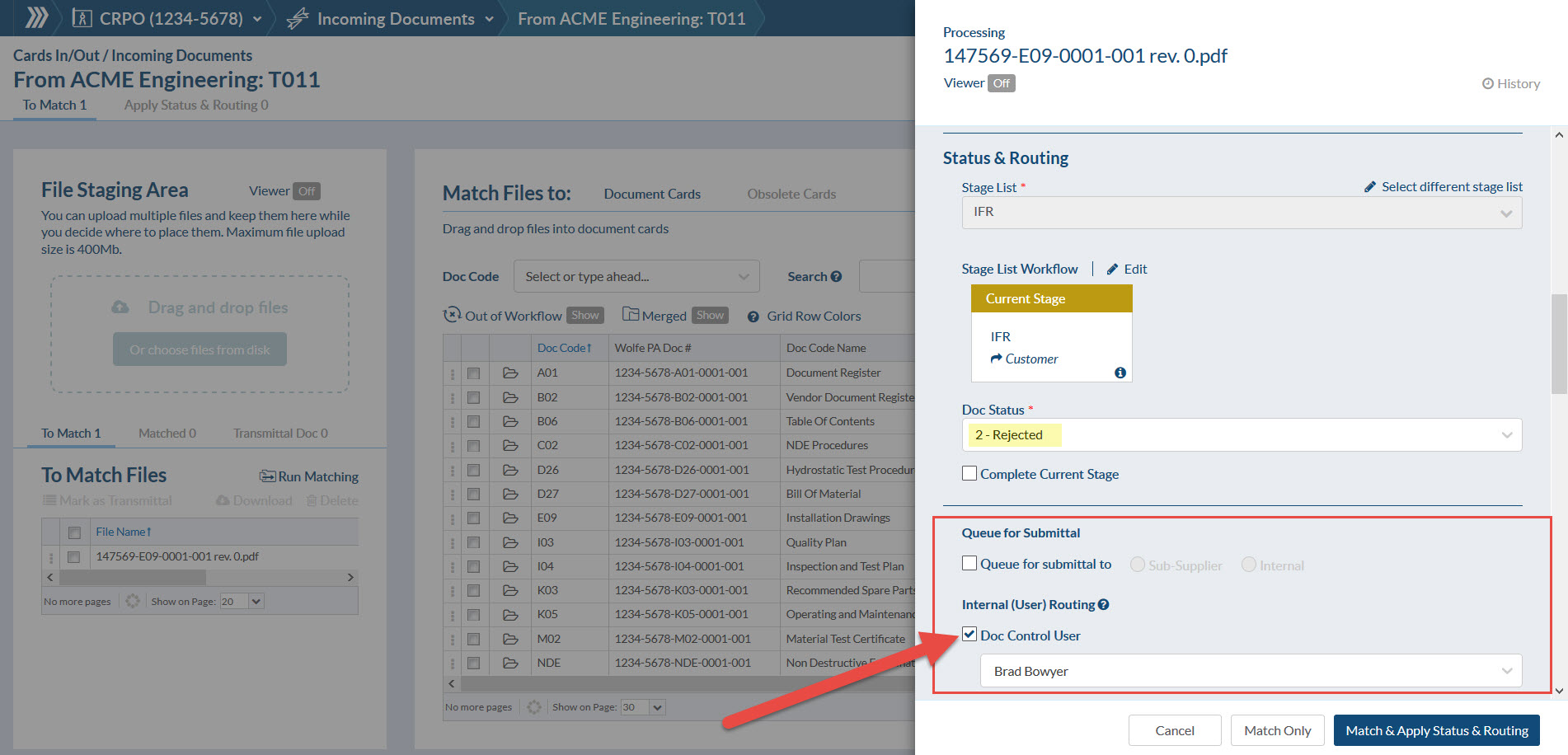Click refresh icon in document cards pager

533,706
